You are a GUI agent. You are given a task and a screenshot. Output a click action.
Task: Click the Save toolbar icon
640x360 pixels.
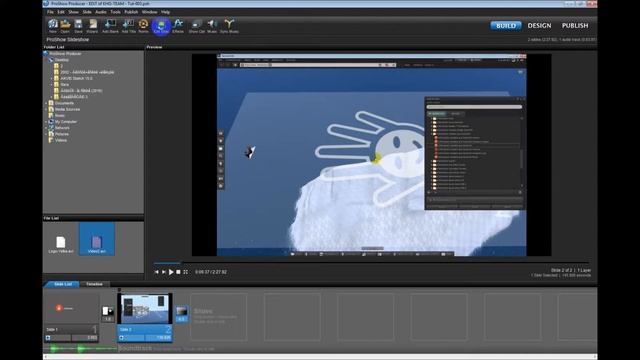[x=78, y=26]
